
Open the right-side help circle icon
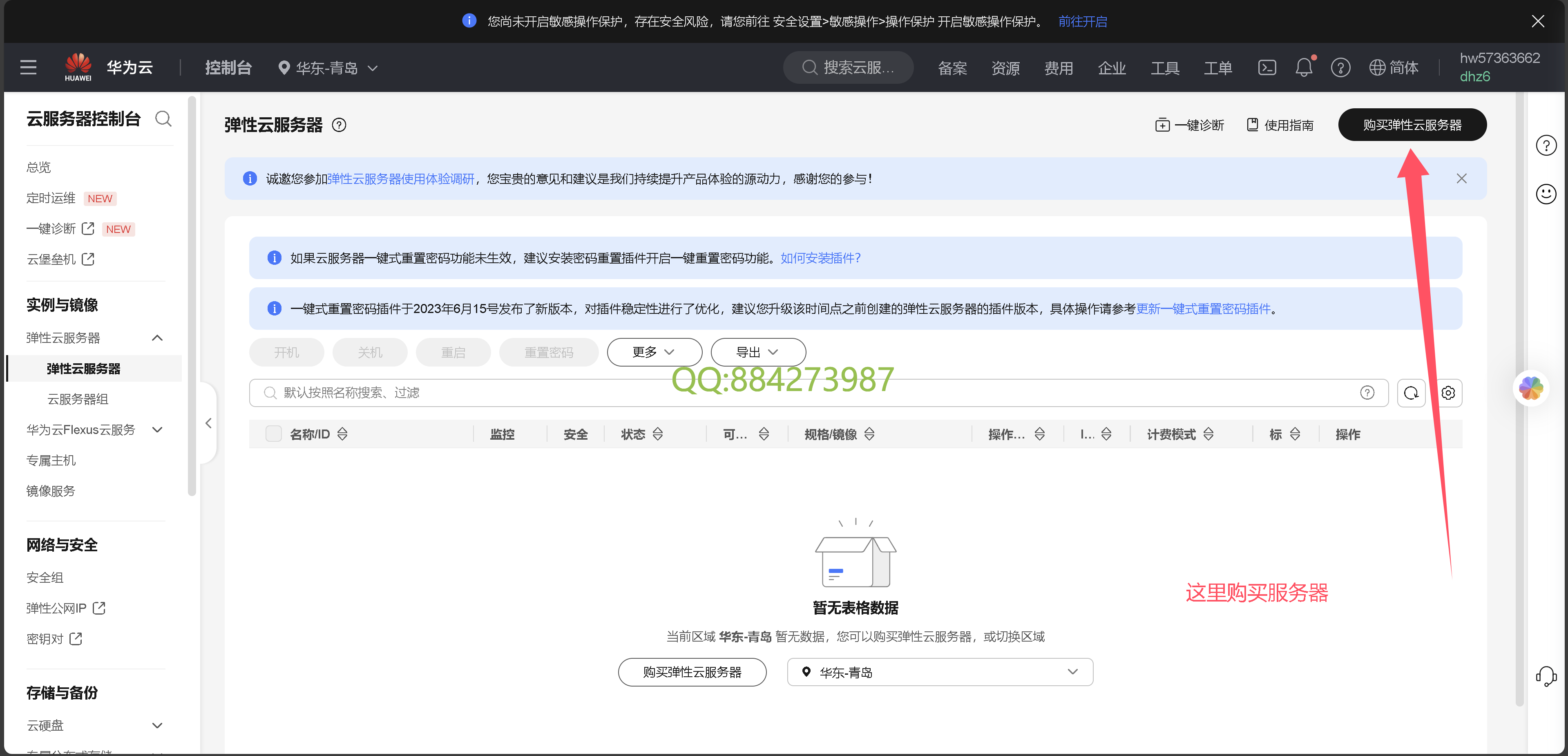point(1546,145)
